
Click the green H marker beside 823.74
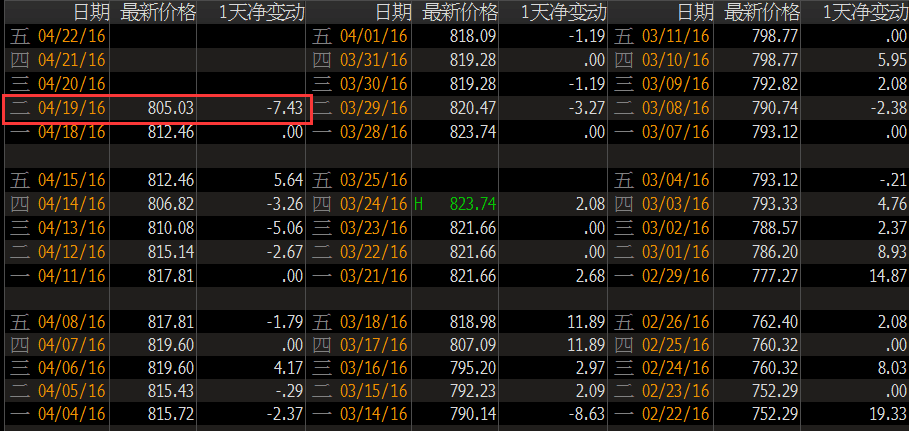(x=419, y=203)
